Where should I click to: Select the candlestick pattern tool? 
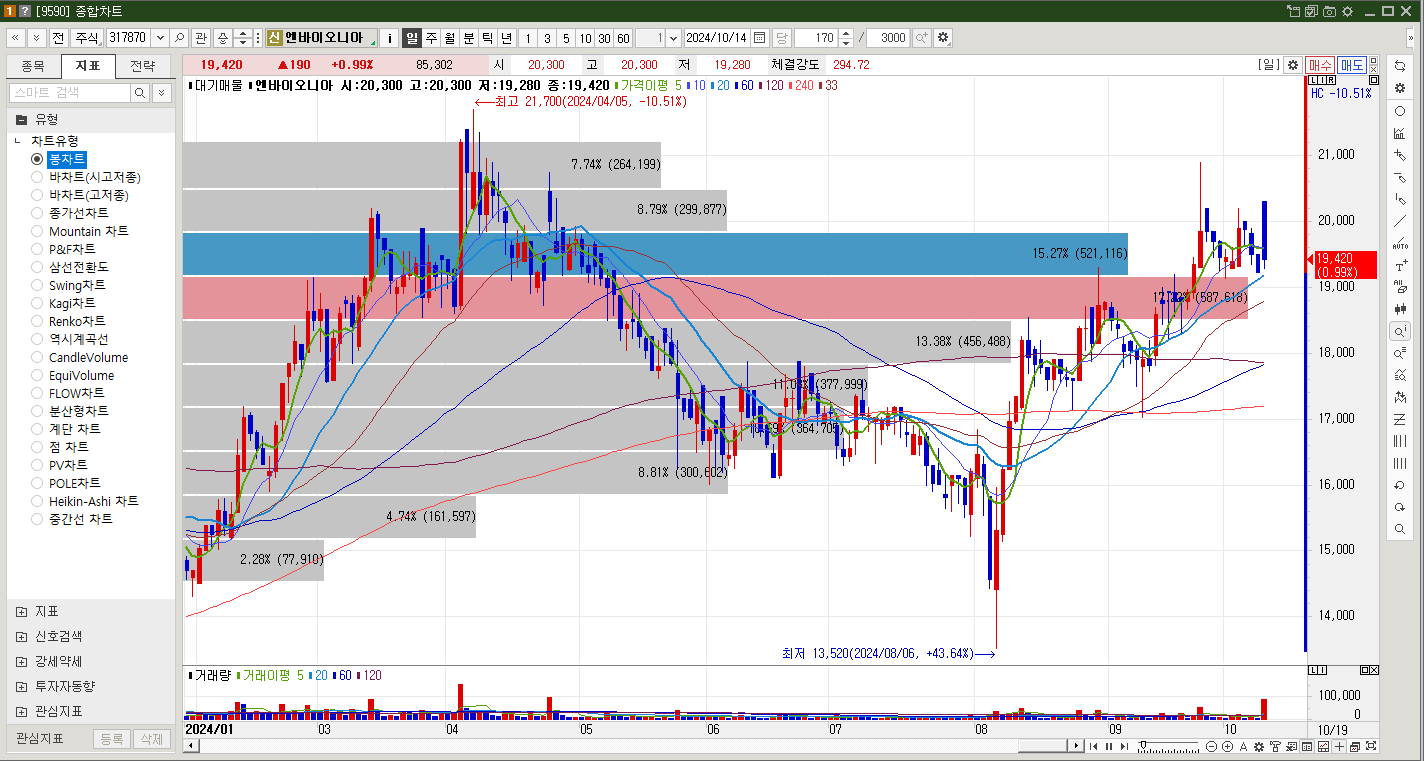(x=1400, y=309)
